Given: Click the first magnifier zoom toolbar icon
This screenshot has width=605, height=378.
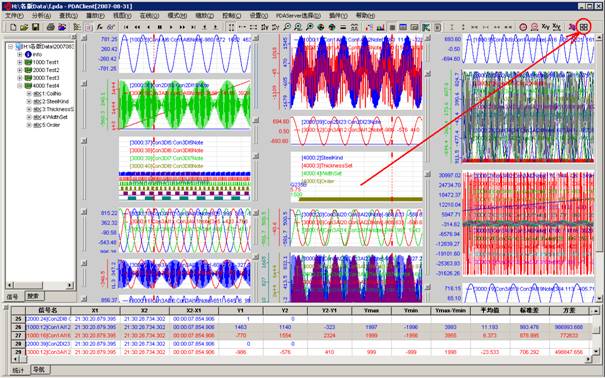Looking at the screenshot, I should (287, 27).
